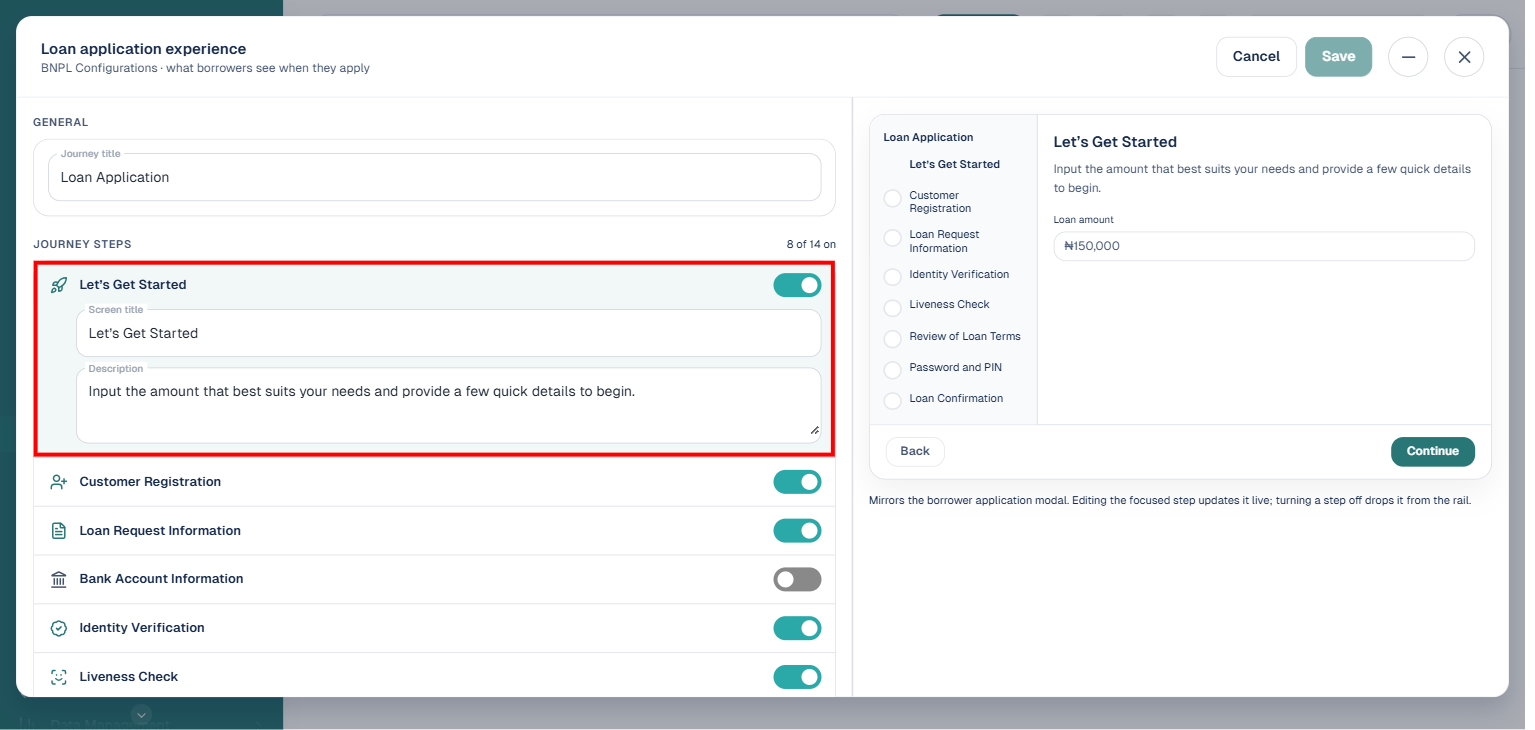
Task: Click the step circle beside Identity Verification in preview
Action: (893, 276)
